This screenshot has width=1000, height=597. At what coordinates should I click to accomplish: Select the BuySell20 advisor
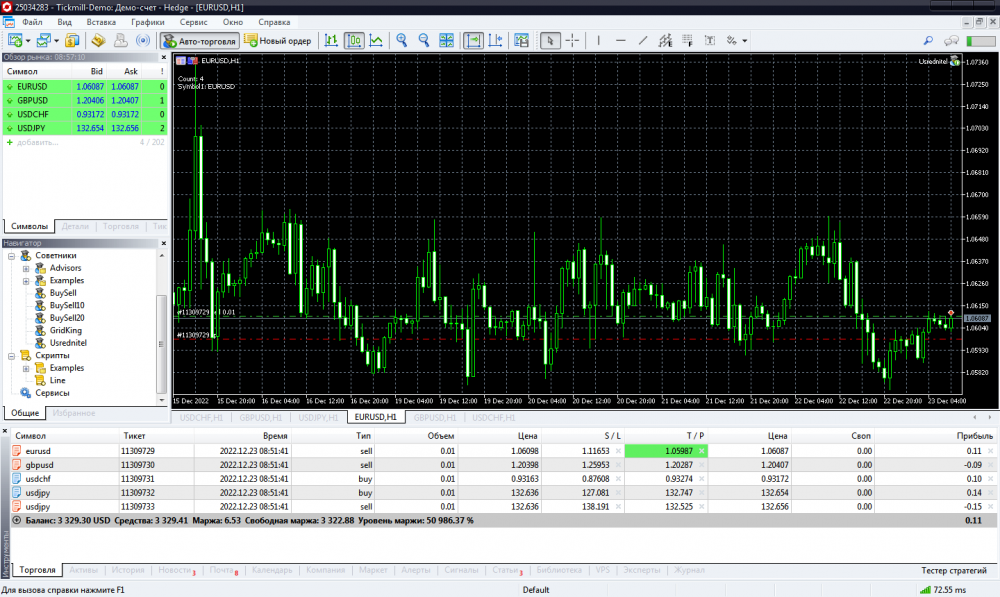point(67,318)
